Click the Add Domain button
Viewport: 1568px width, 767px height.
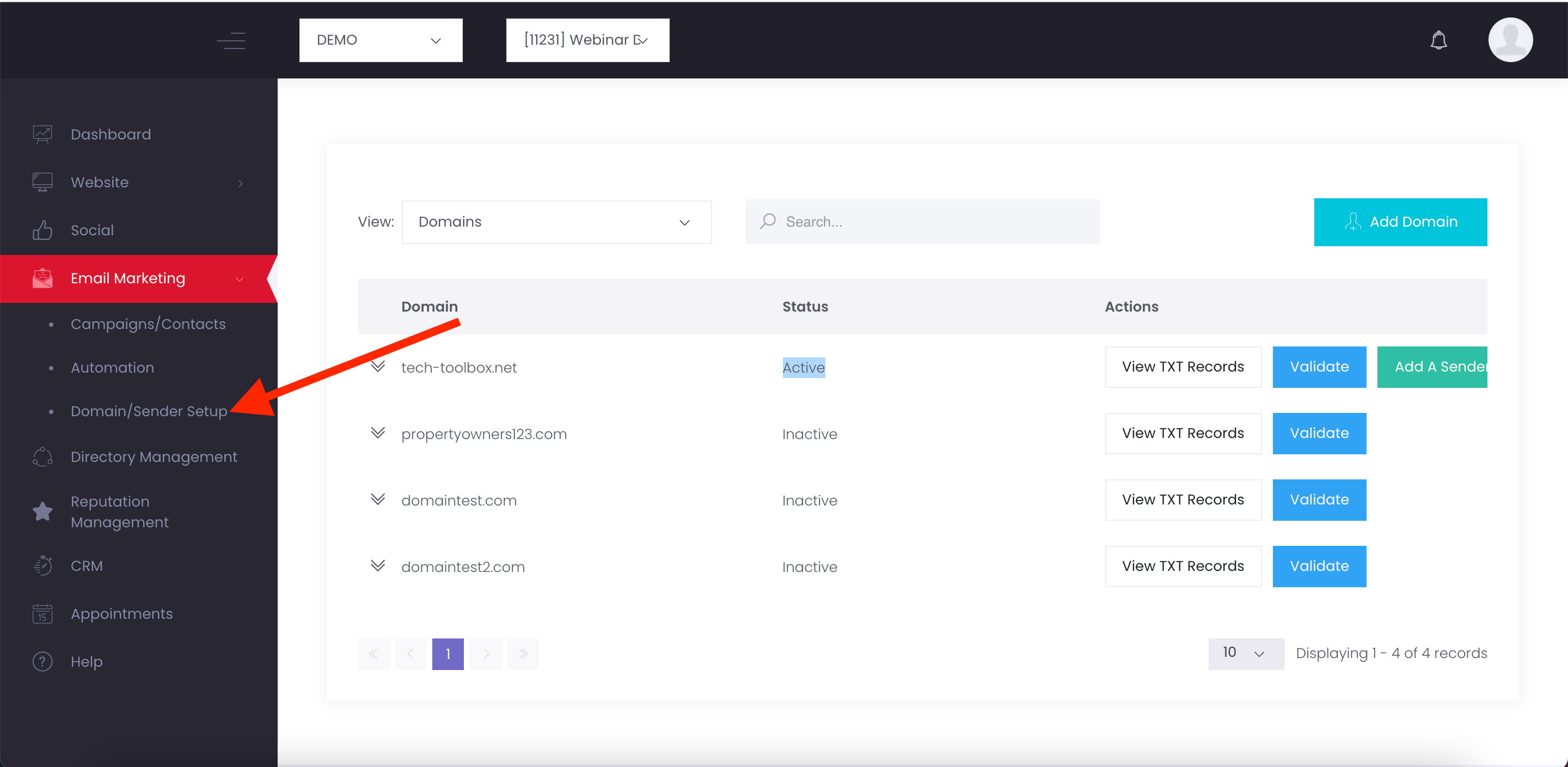(x=1399, y=222)
